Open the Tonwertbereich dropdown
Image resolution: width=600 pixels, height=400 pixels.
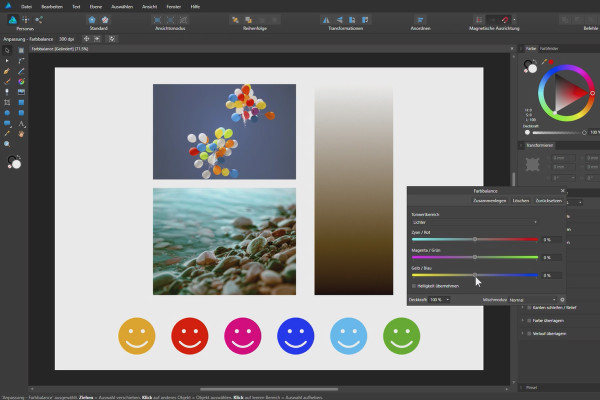pos(474,222)
